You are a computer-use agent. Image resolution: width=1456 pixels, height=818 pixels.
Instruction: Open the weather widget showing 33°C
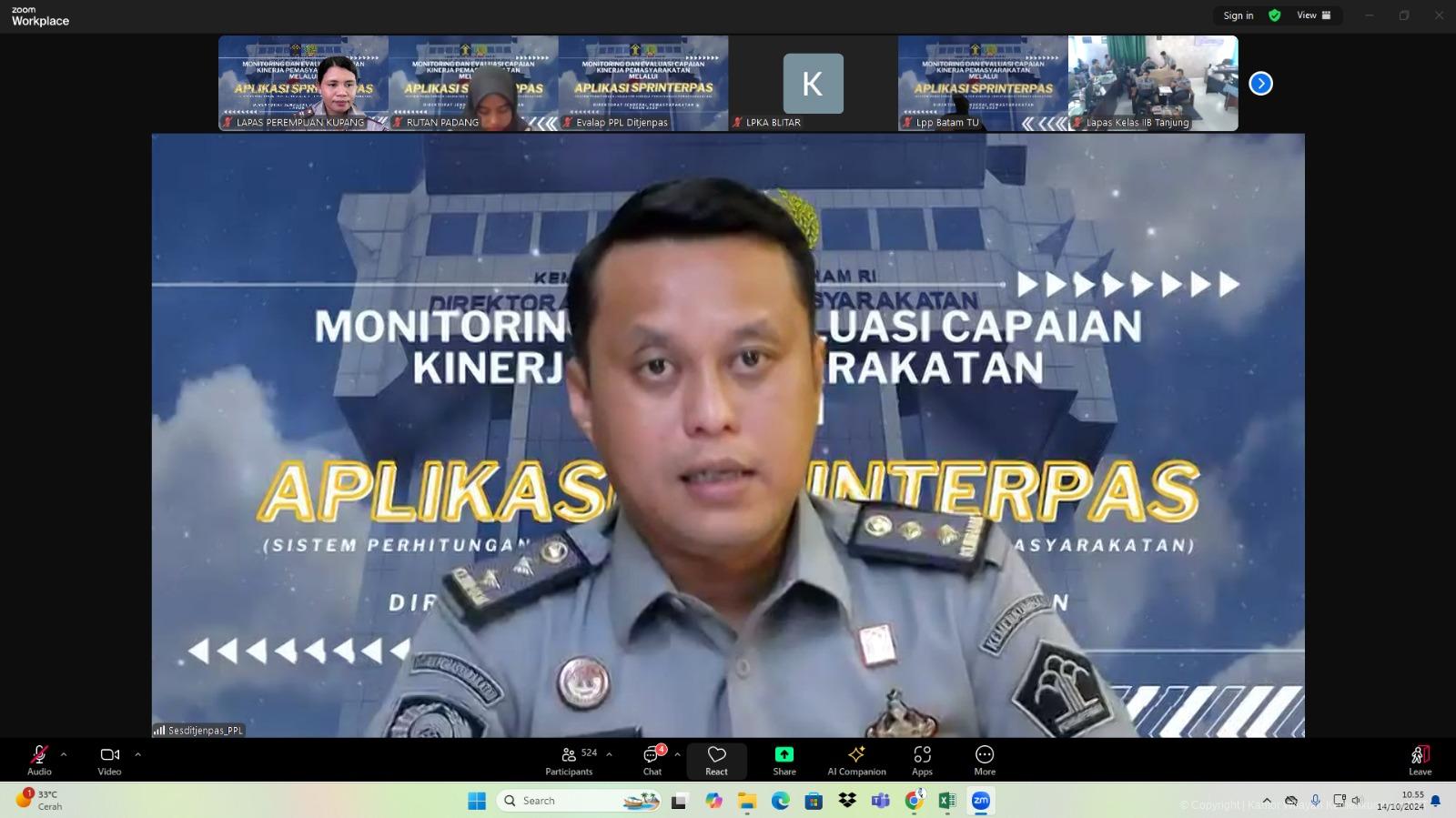pos(41,800)
